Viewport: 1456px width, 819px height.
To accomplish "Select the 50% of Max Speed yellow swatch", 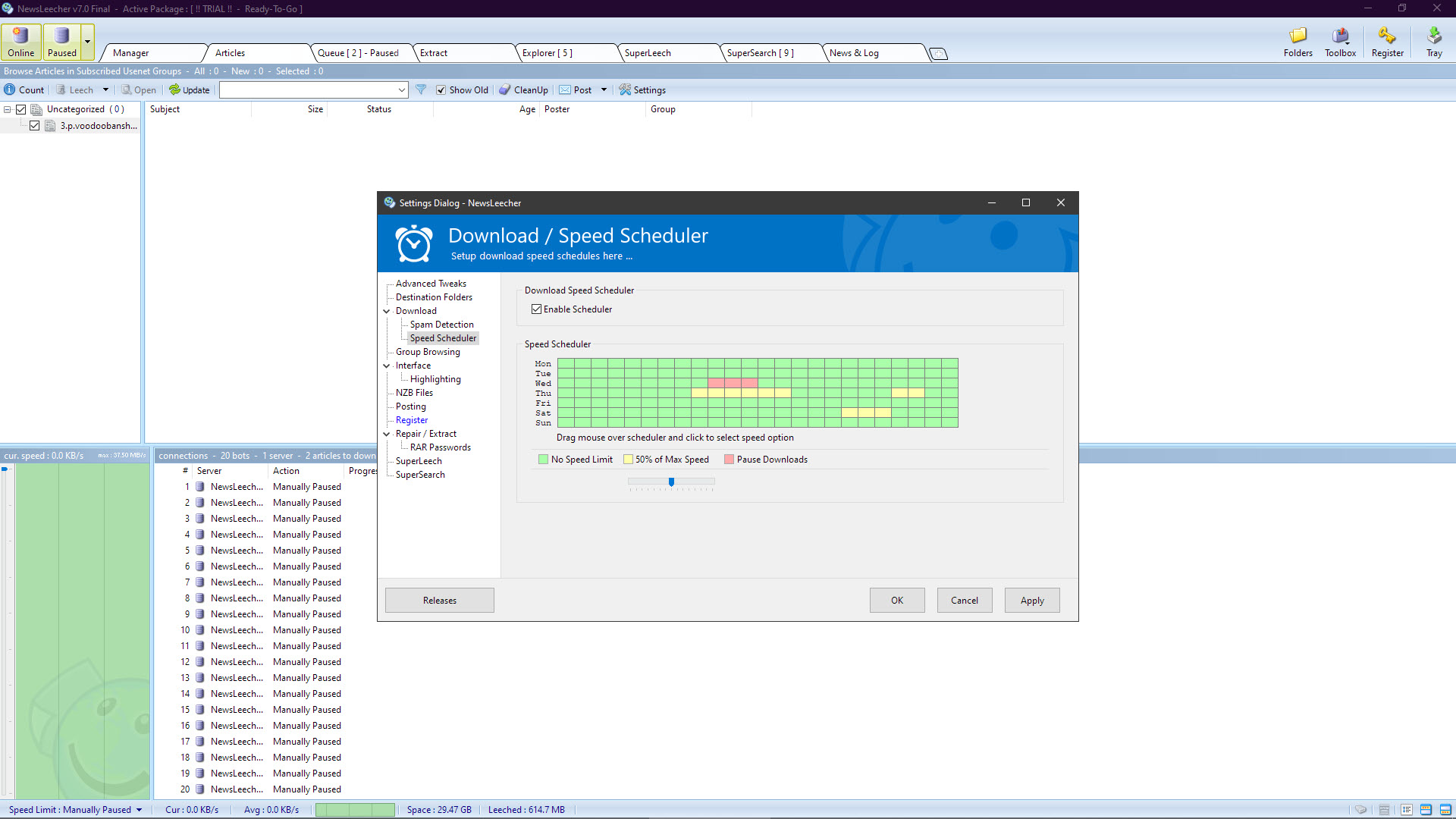I will (628, 460).
